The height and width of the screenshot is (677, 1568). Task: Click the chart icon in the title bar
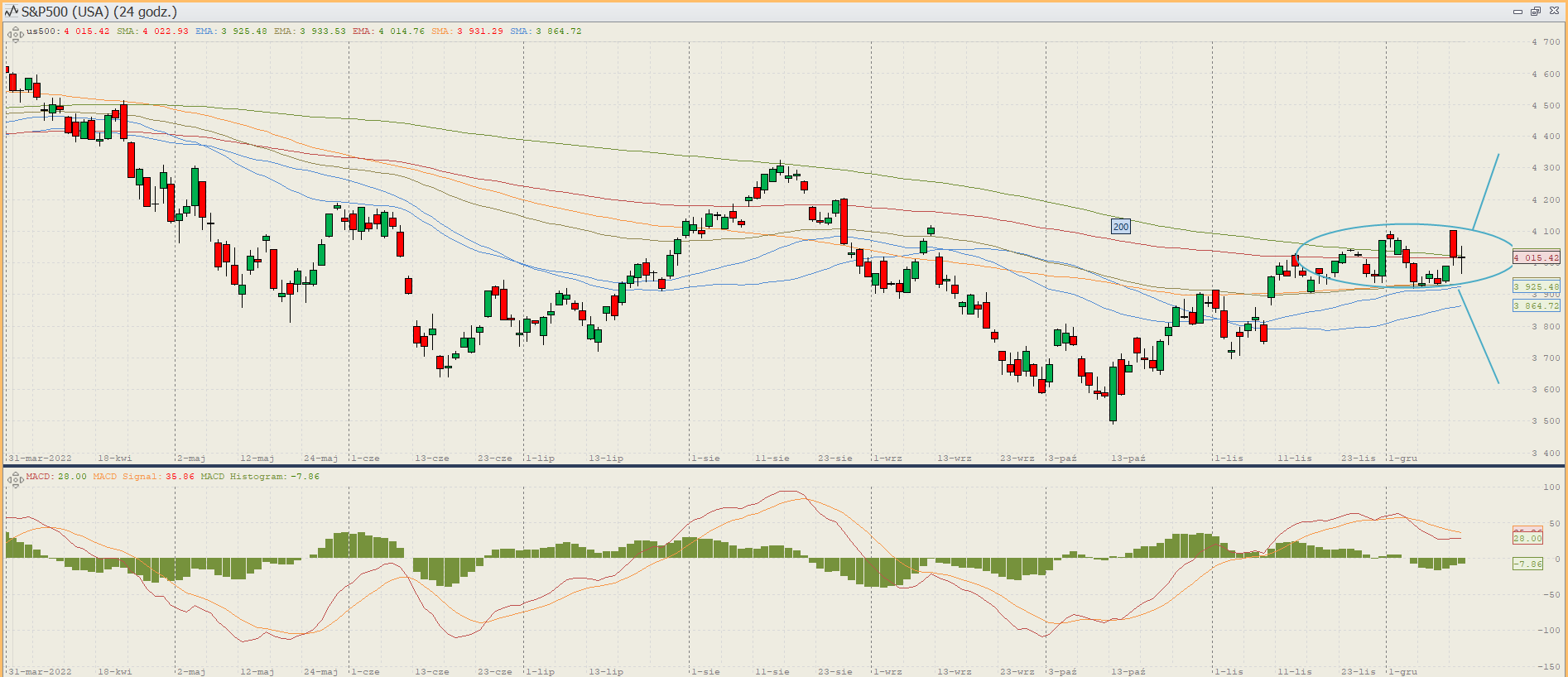pos(11,12)
